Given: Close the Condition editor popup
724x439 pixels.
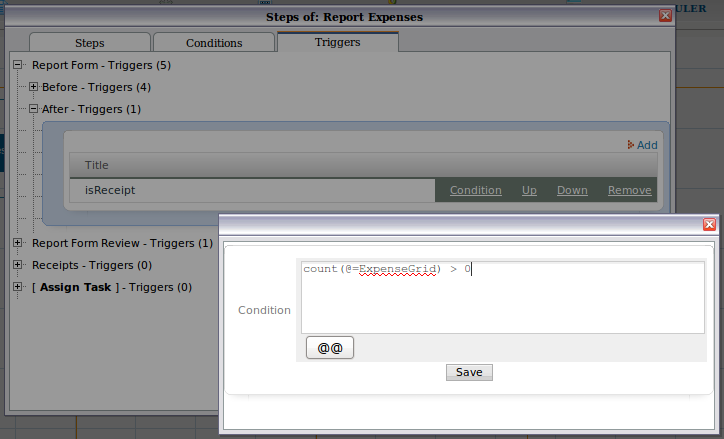Looking at the screenshot, I should (x=709, y=225).
